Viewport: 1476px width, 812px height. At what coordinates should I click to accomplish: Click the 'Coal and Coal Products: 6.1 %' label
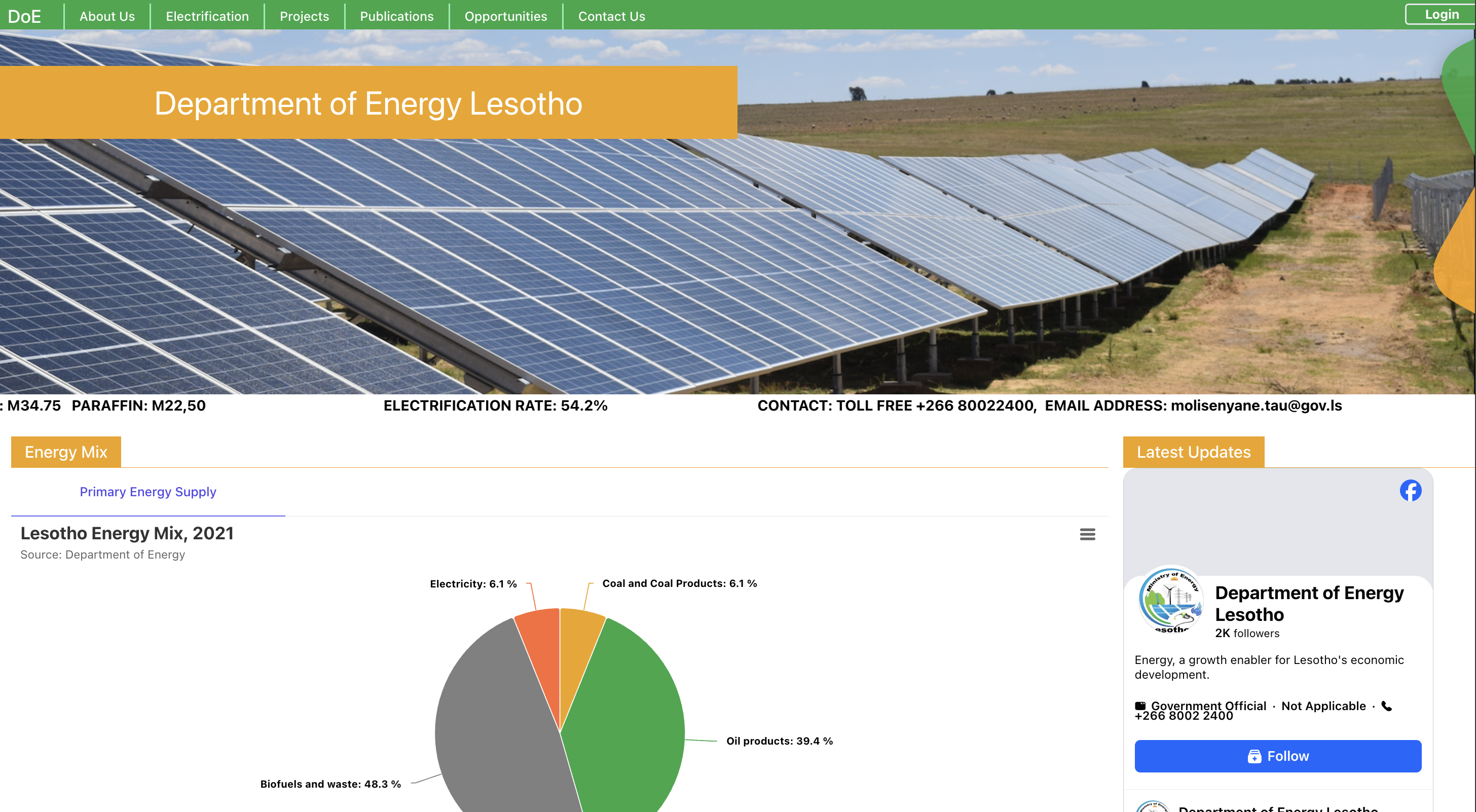point(680,583)
